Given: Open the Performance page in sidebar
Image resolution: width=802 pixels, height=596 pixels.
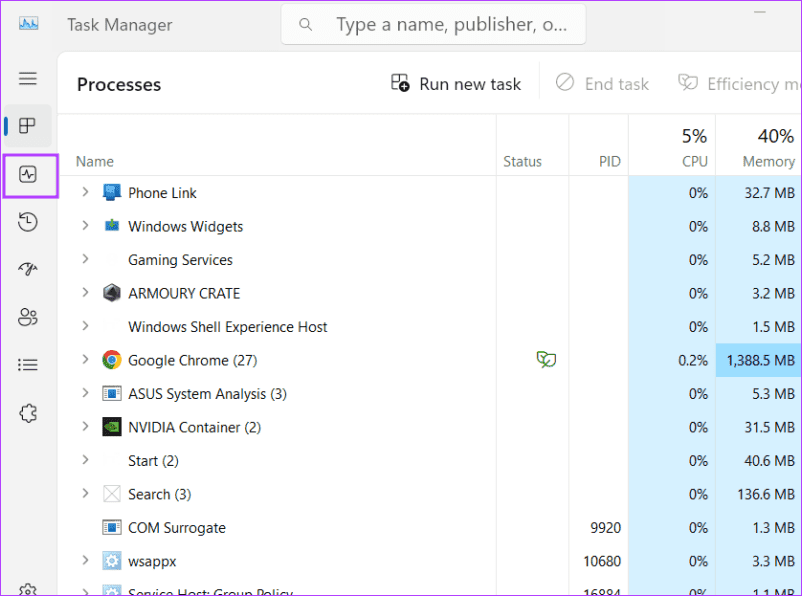Looking at the screenshot, I should click(x=28, y=174).
